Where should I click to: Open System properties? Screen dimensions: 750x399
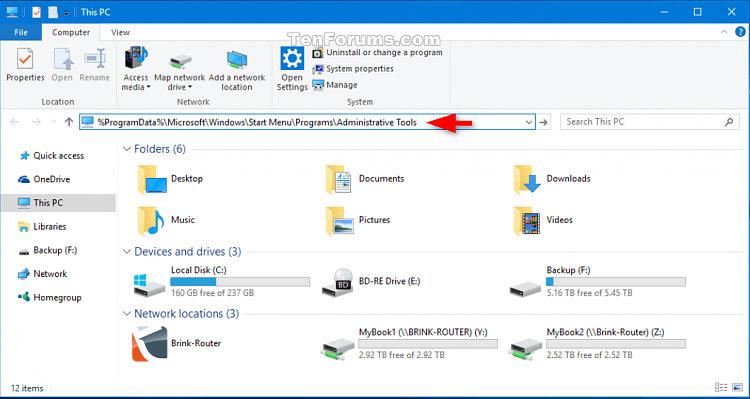pos(353,69)
